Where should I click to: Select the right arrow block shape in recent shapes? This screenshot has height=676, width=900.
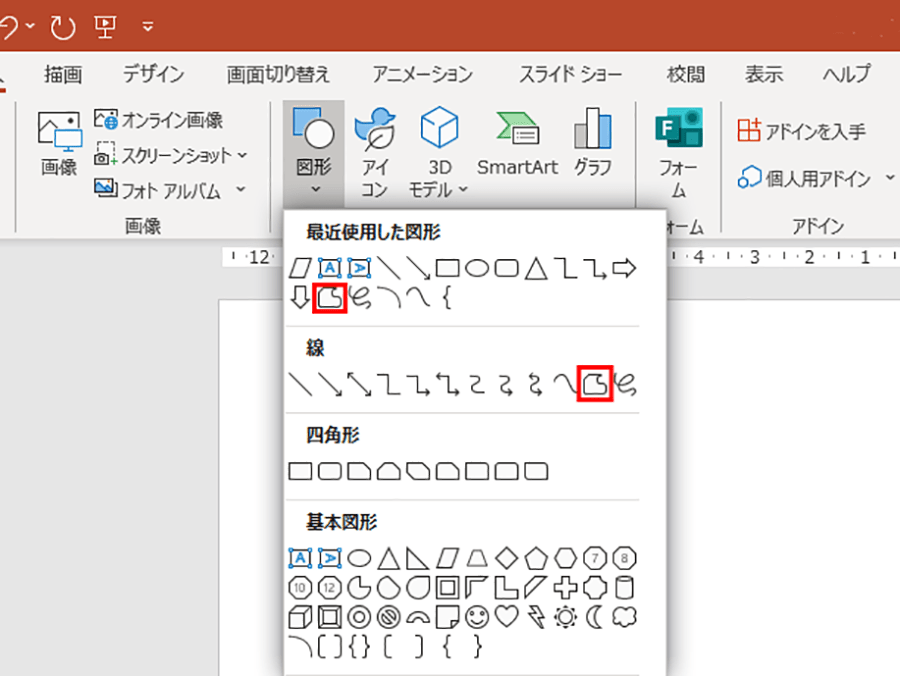point(624,268)
